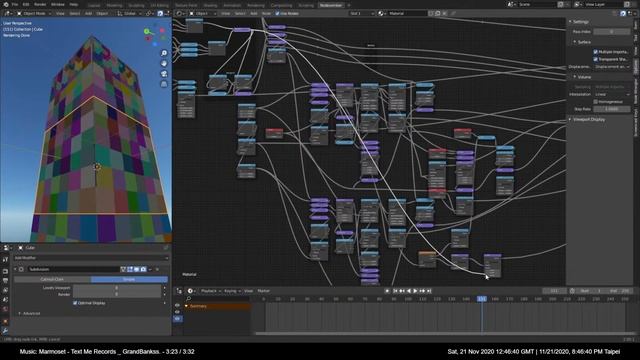The image size is (640, 360).
Task: Open the File menu
Action: [15, 4]
